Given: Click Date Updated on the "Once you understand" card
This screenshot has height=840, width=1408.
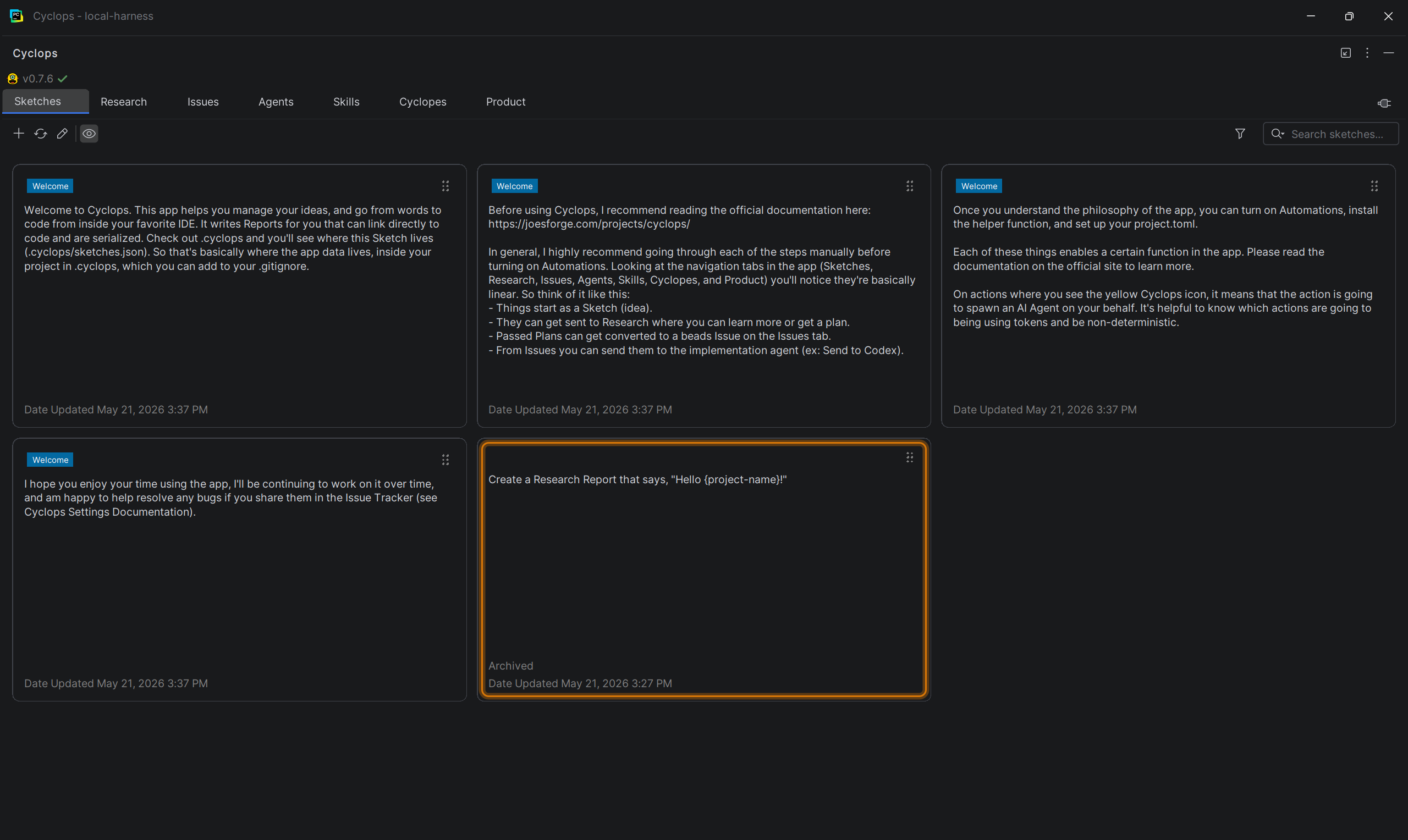Looking at the screenshot, I should pos(1044,409).
